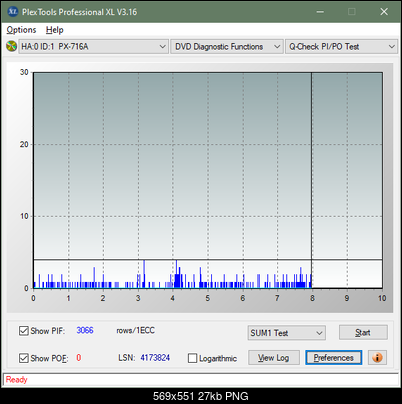Click the POF value 0
Screen dimensions: 402x404
tap(79, 358)
